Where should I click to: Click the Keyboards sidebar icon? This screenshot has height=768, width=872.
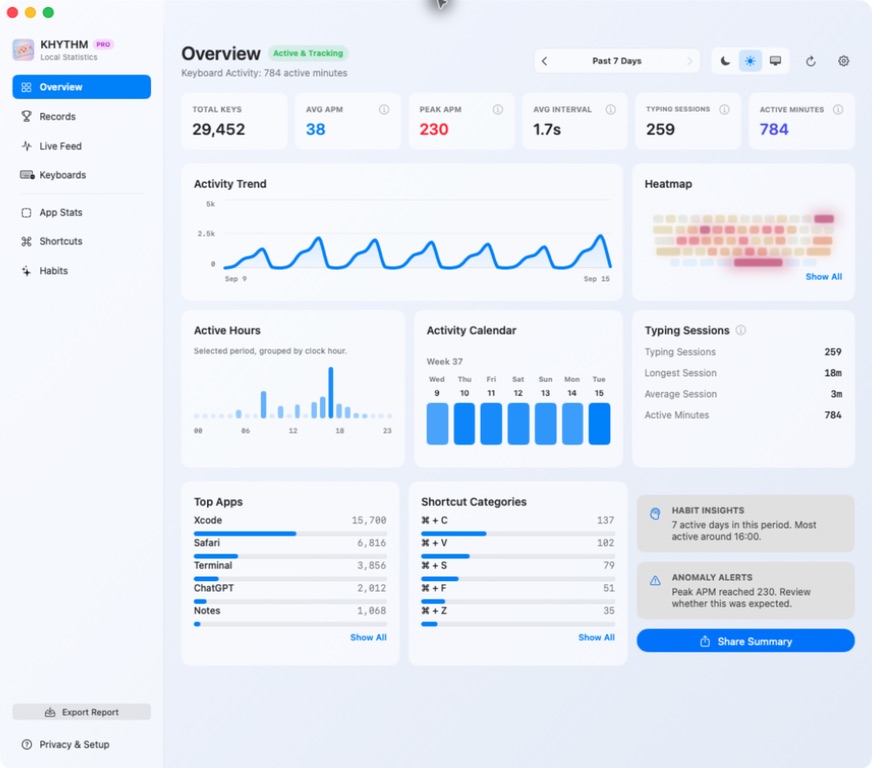[27, 175]
